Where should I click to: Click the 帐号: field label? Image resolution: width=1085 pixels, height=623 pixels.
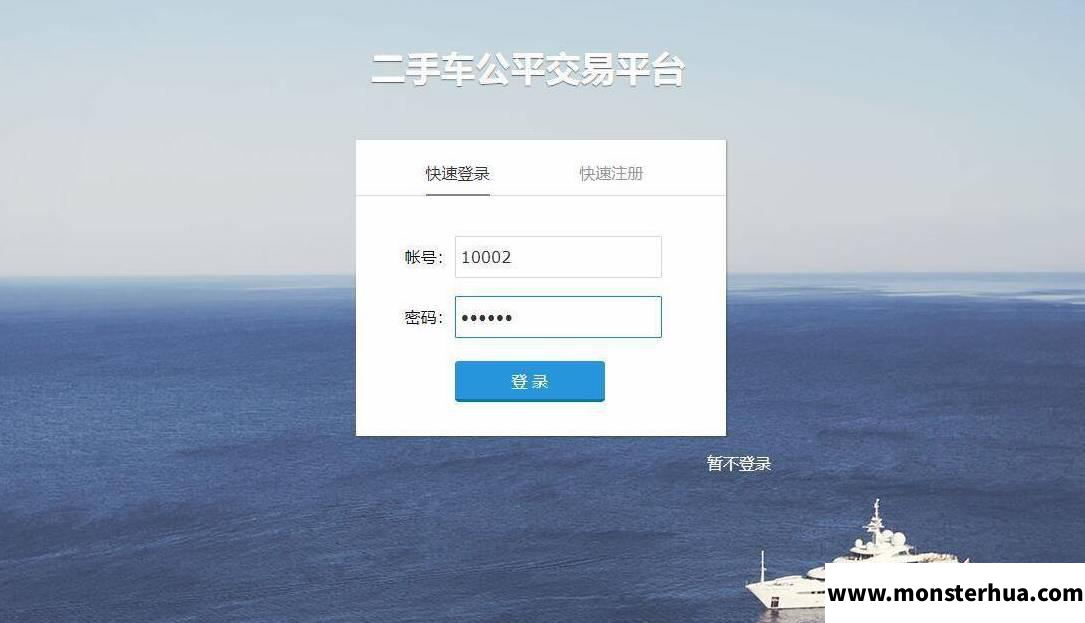(x=423, y=258)
